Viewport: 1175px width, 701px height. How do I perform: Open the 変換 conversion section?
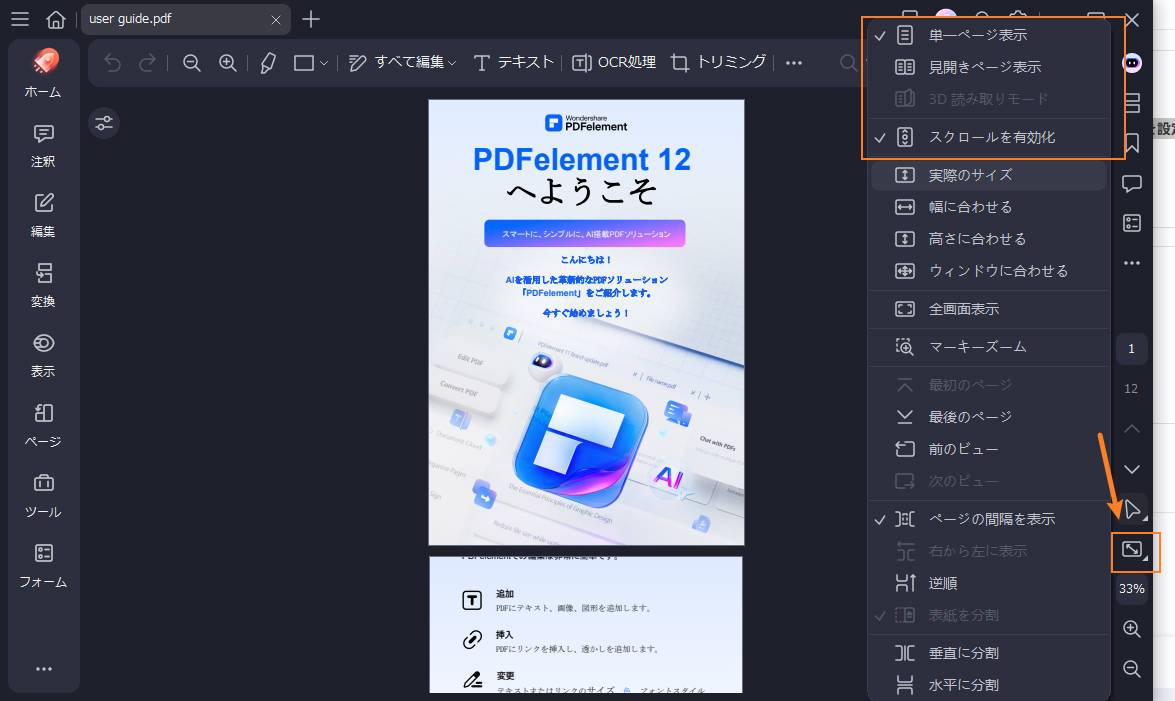(42, 285)
